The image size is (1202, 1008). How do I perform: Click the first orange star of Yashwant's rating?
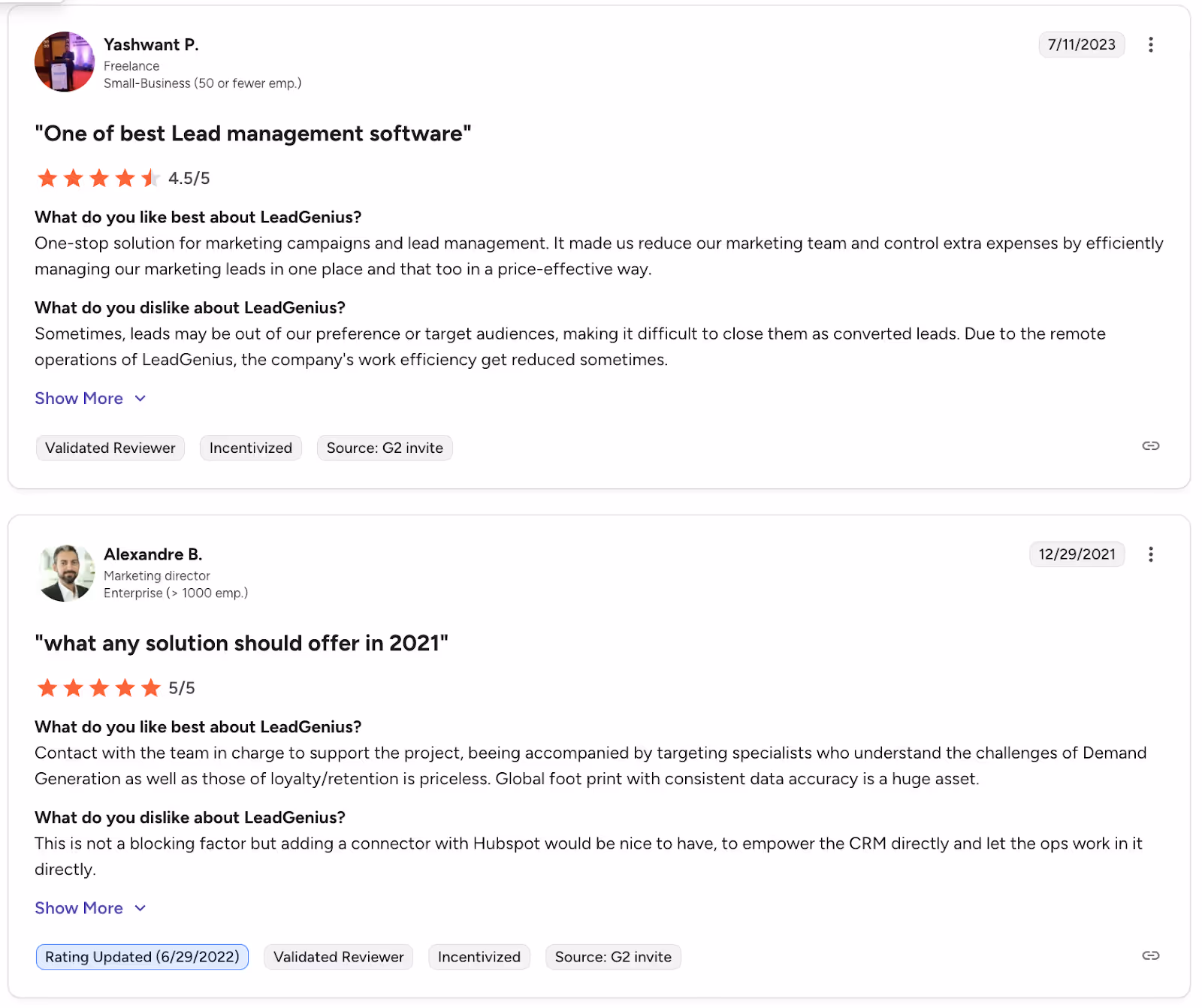(47, 178)
